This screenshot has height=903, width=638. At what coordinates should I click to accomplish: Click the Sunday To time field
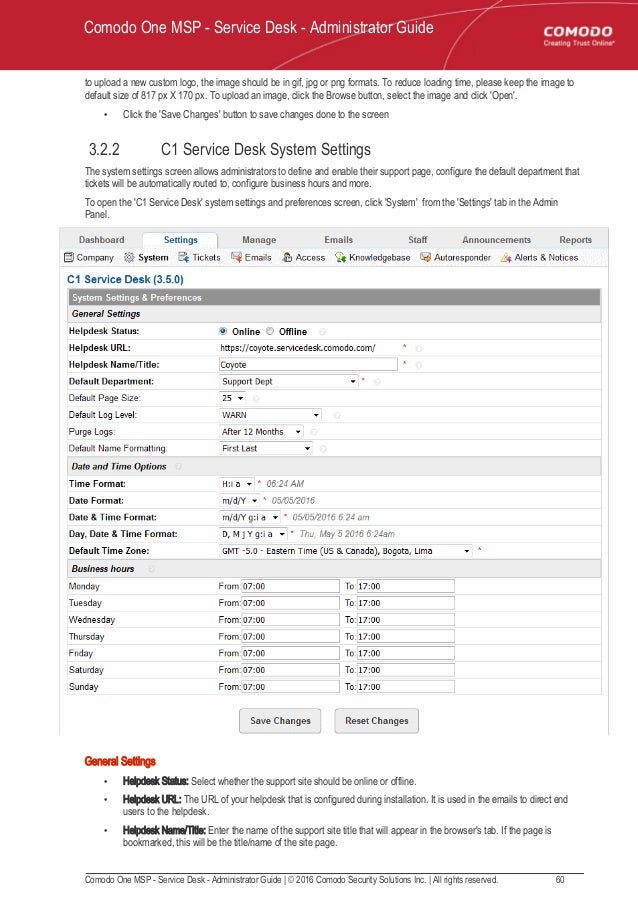(x=405, y=686)
